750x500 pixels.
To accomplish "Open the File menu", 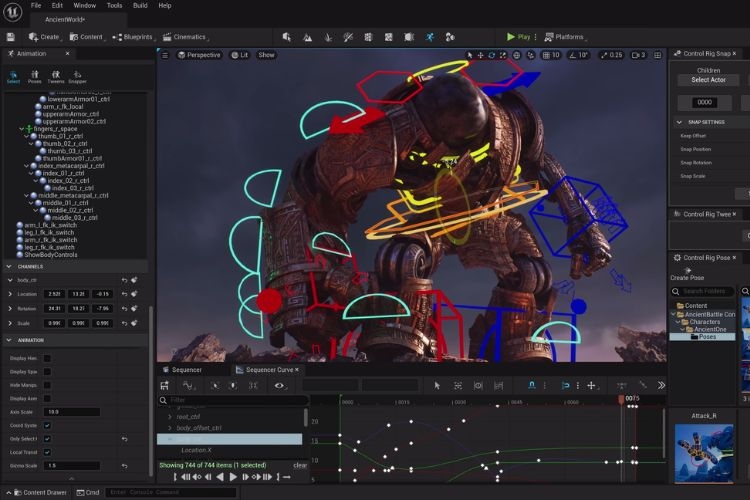I will coord(36,6).
